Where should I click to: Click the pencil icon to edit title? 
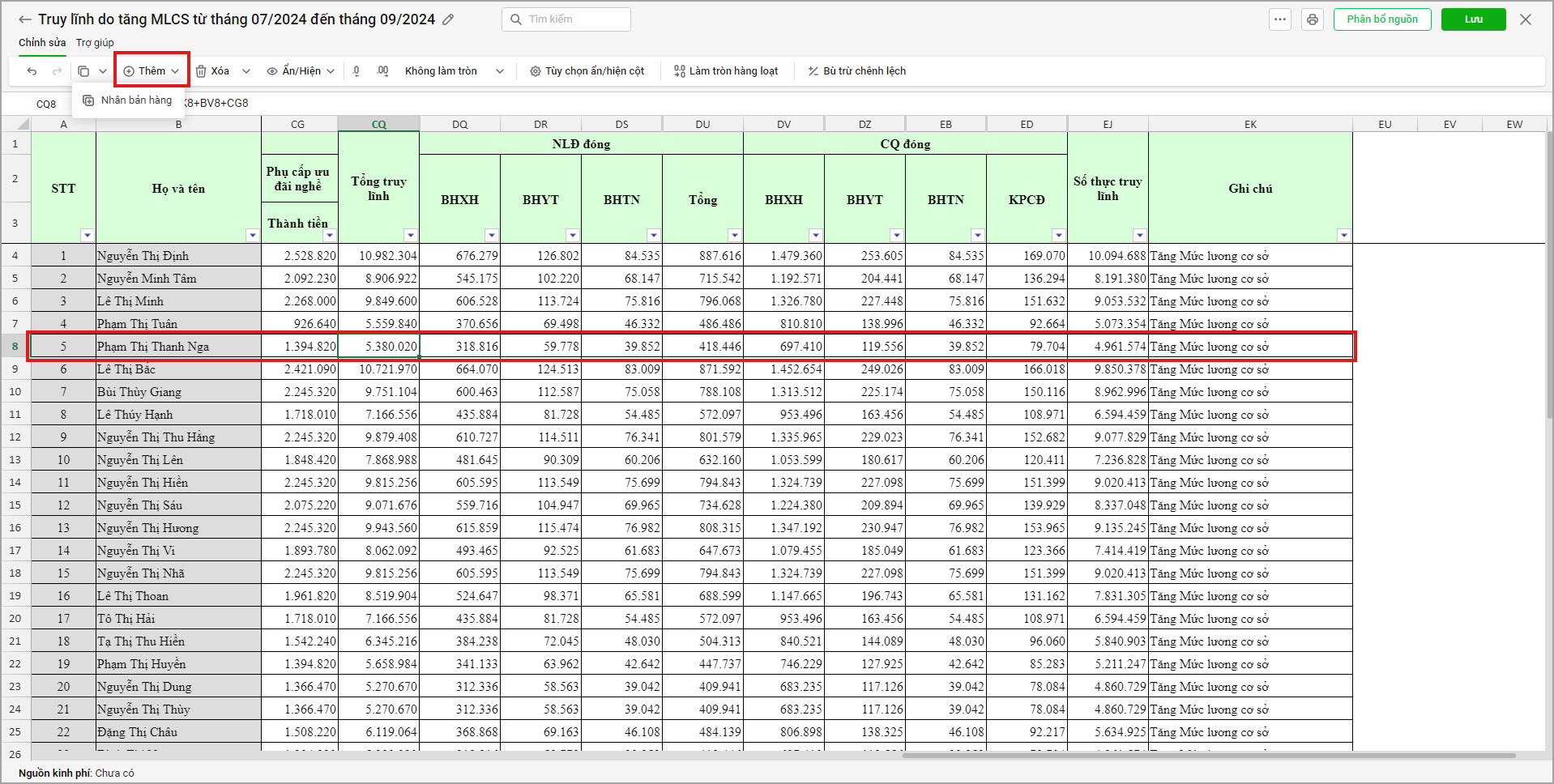pyautogui.click(x=448, y=19)
